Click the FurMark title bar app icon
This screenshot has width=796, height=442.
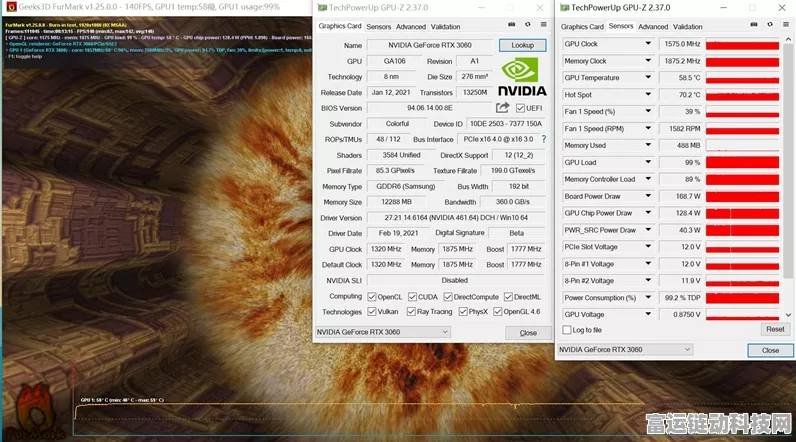click(10, 7)
